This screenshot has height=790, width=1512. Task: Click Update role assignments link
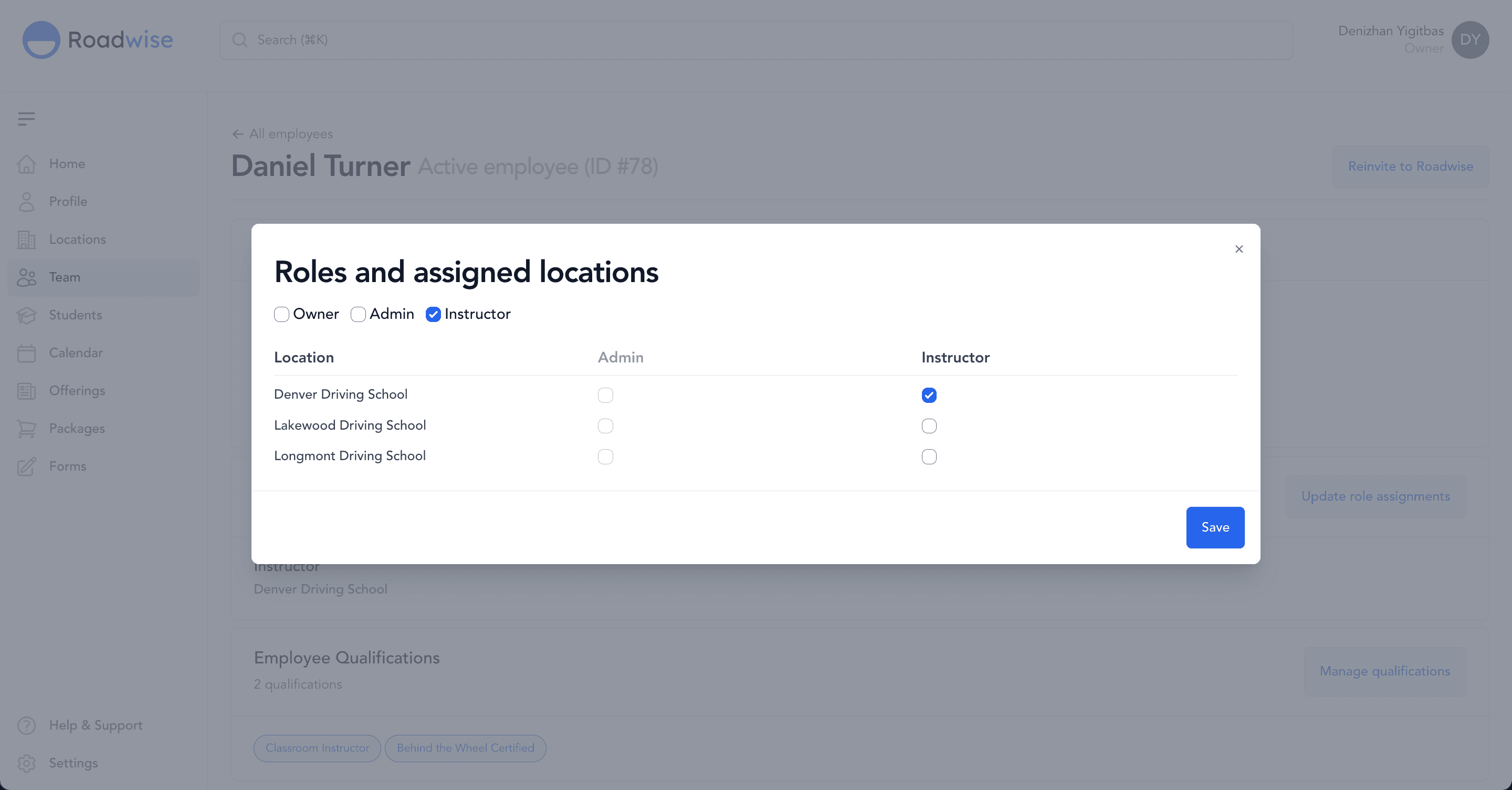coord(1375,495)
